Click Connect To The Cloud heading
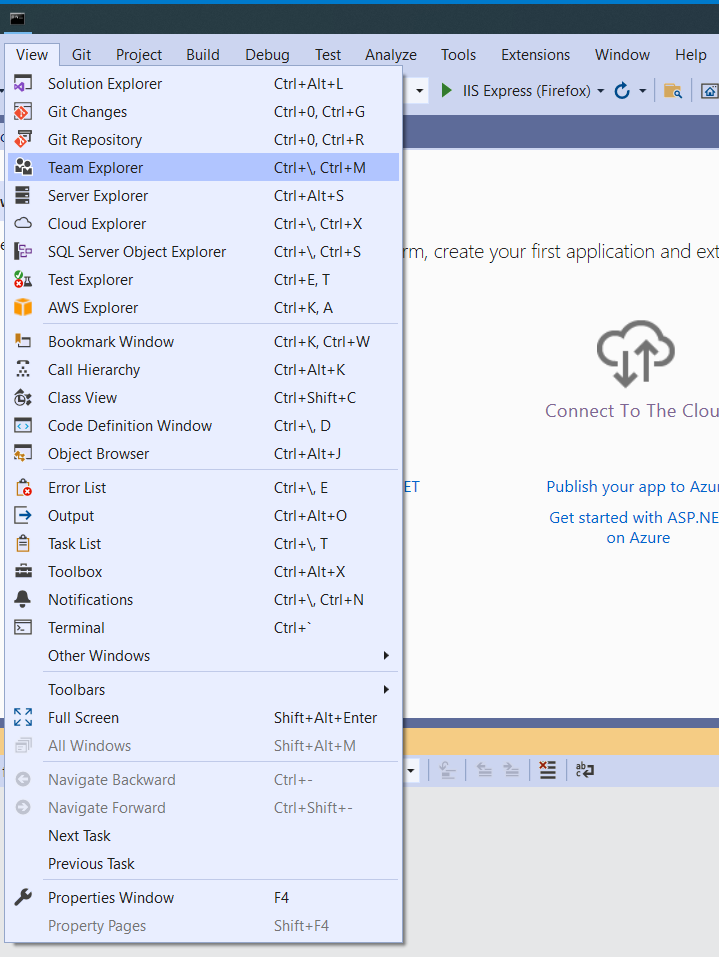This screenshot has width=719, height=957. tap(632, 411)
